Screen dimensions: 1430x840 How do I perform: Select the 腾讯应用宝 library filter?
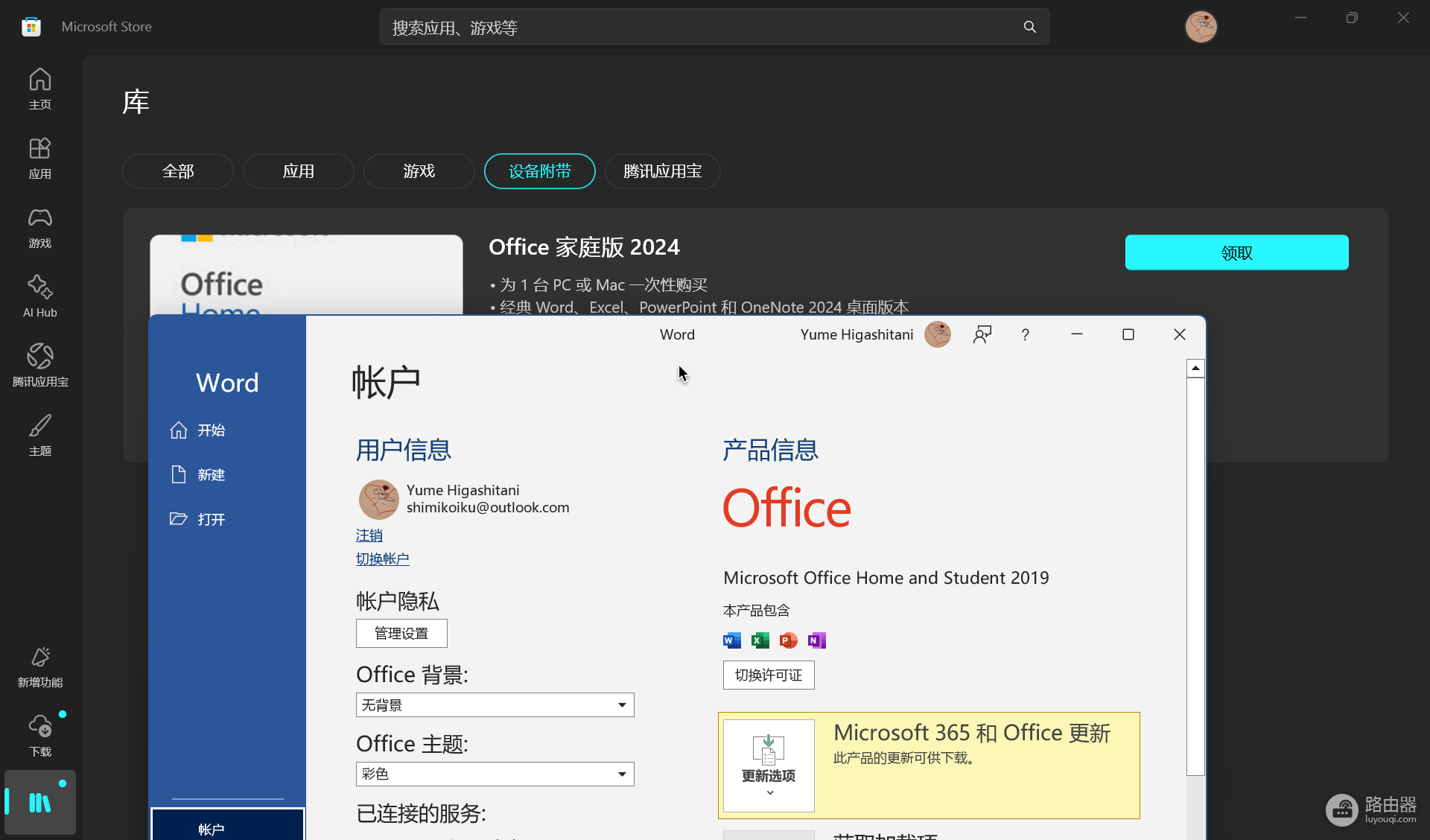click(x=663, y=171)
